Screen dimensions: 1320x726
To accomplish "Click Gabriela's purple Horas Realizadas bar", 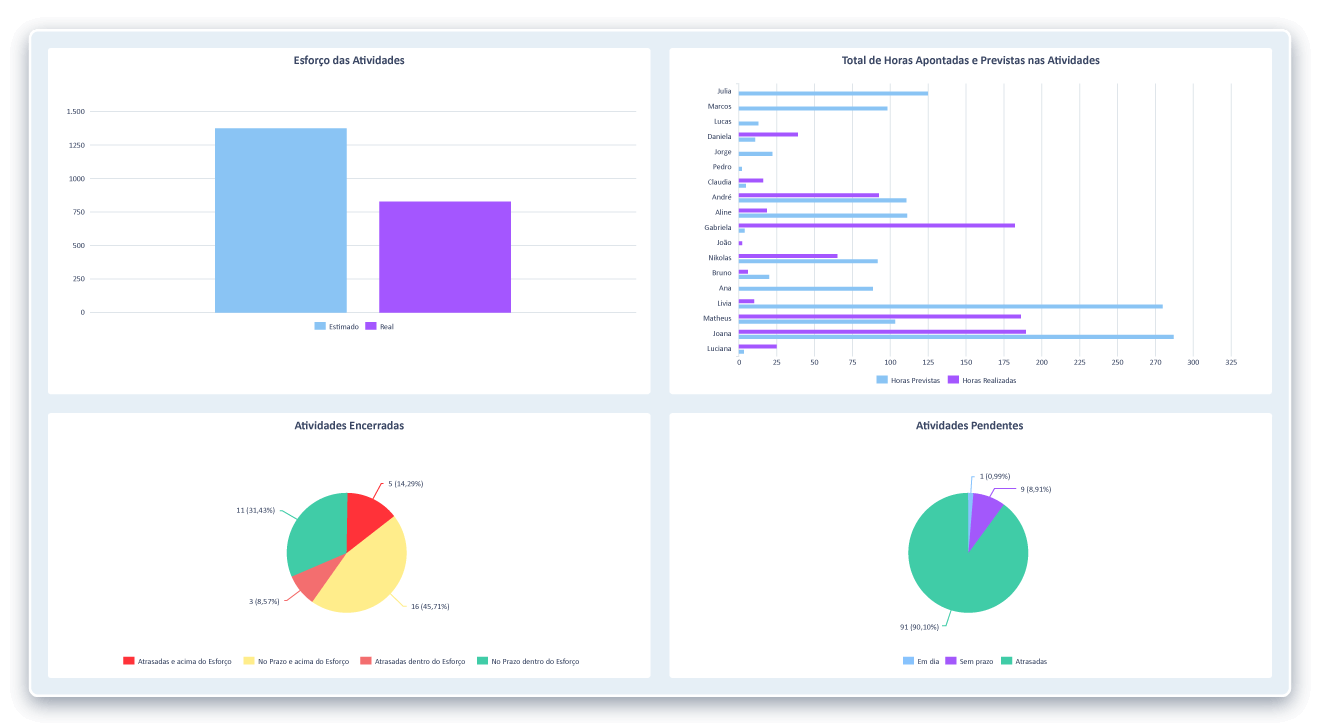I will tap(877, 225).
